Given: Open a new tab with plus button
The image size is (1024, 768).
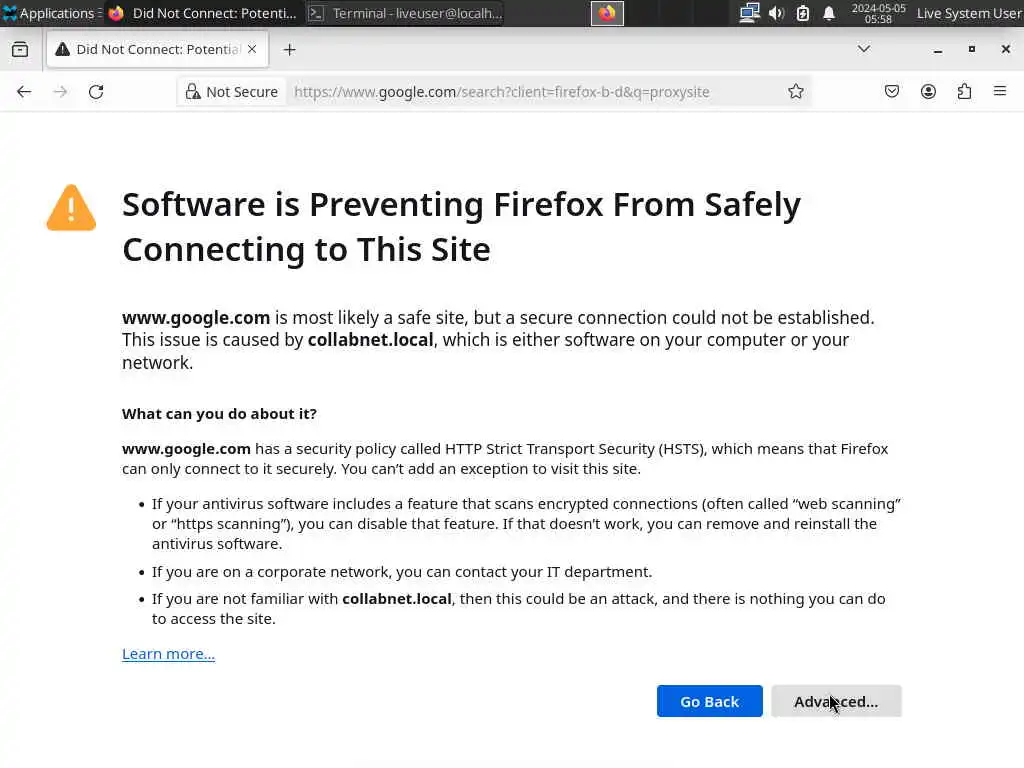Looking at the screenshot, I should coord(289,50).
